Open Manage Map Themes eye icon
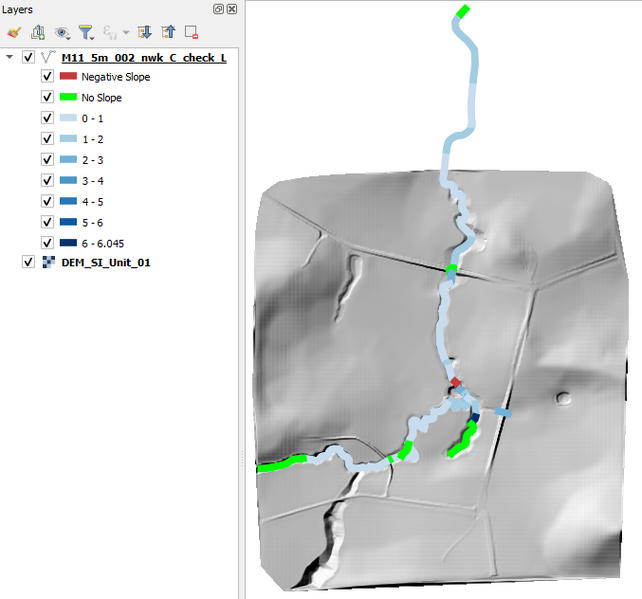This screenshot has height=599, width=642. [63, 32]
